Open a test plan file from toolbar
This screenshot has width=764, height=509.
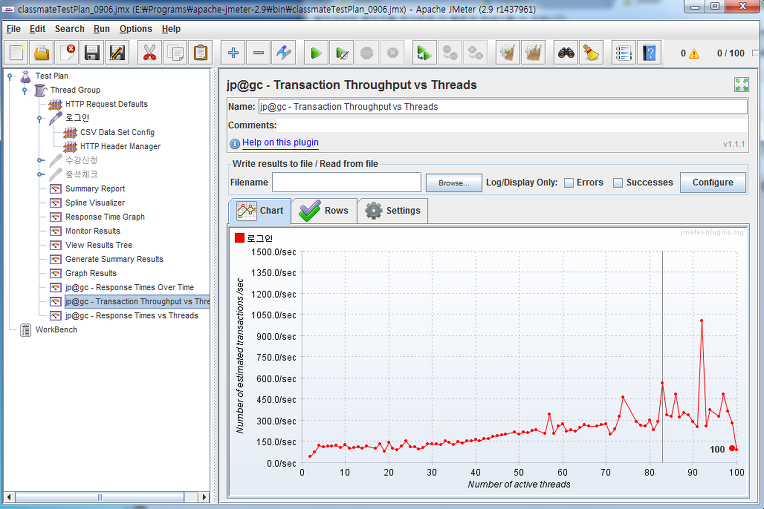tap(42, 53)
